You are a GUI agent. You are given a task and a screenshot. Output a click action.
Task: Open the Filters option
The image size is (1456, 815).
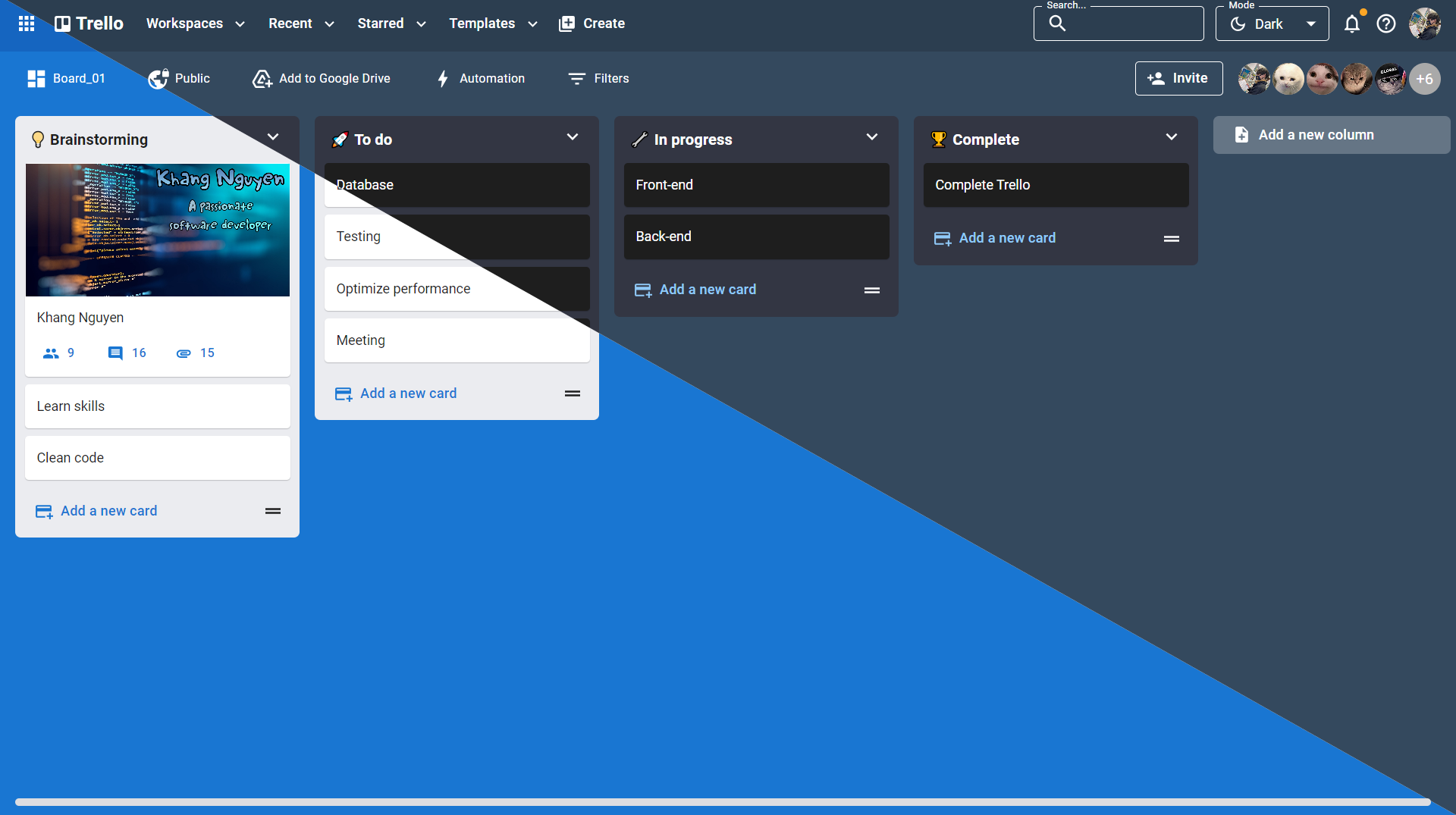[x=598, y=79]
